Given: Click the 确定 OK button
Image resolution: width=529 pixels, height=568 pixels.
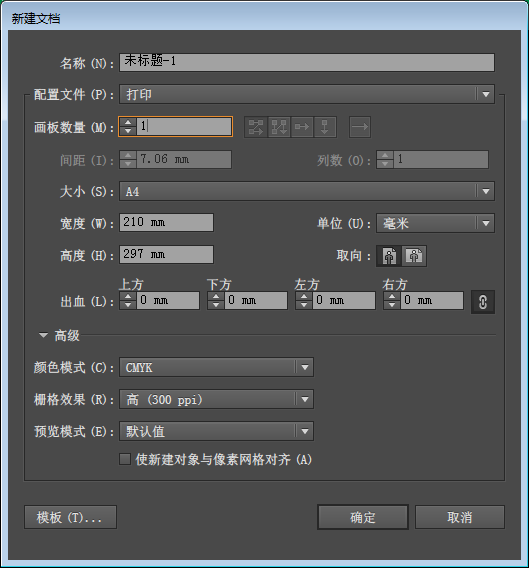Looking at the screenshot, I should pos(363,517).
